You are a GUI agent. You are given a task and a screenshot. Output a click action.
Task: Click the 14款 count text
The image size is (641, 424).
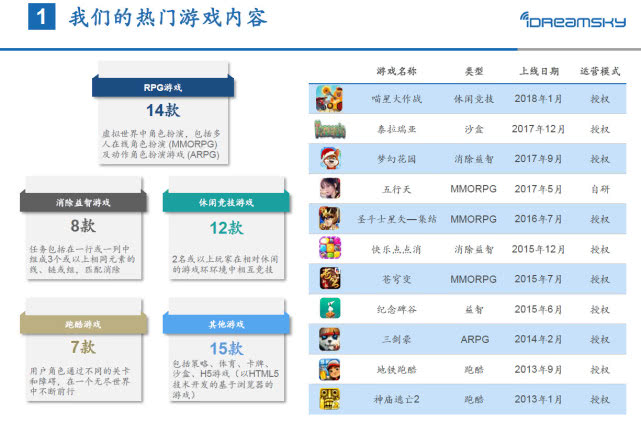pos(163,110)
